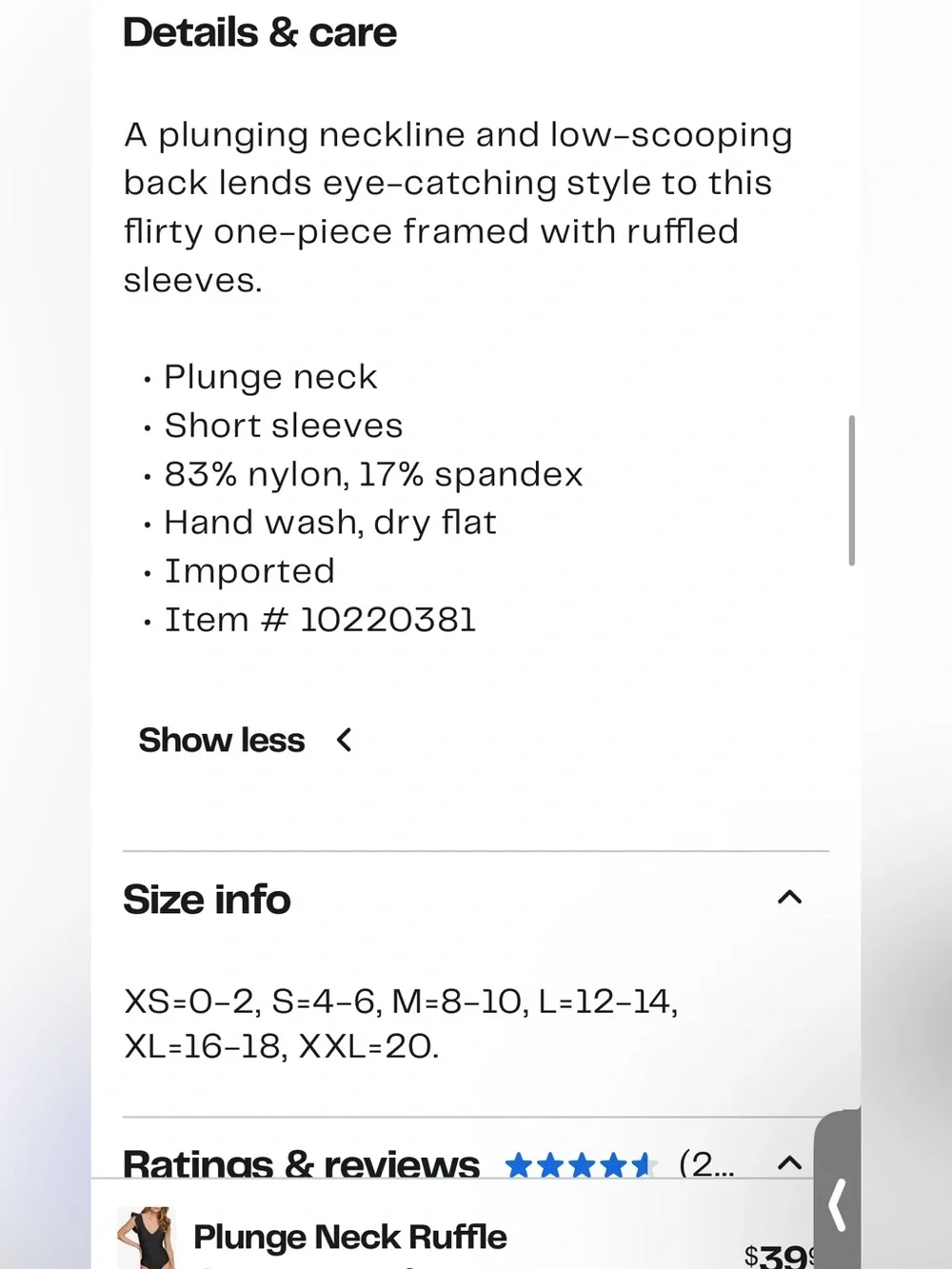Open the swimsuit product thumbnail
Screen dimensions: 952x1269
tap(146, 1238)
